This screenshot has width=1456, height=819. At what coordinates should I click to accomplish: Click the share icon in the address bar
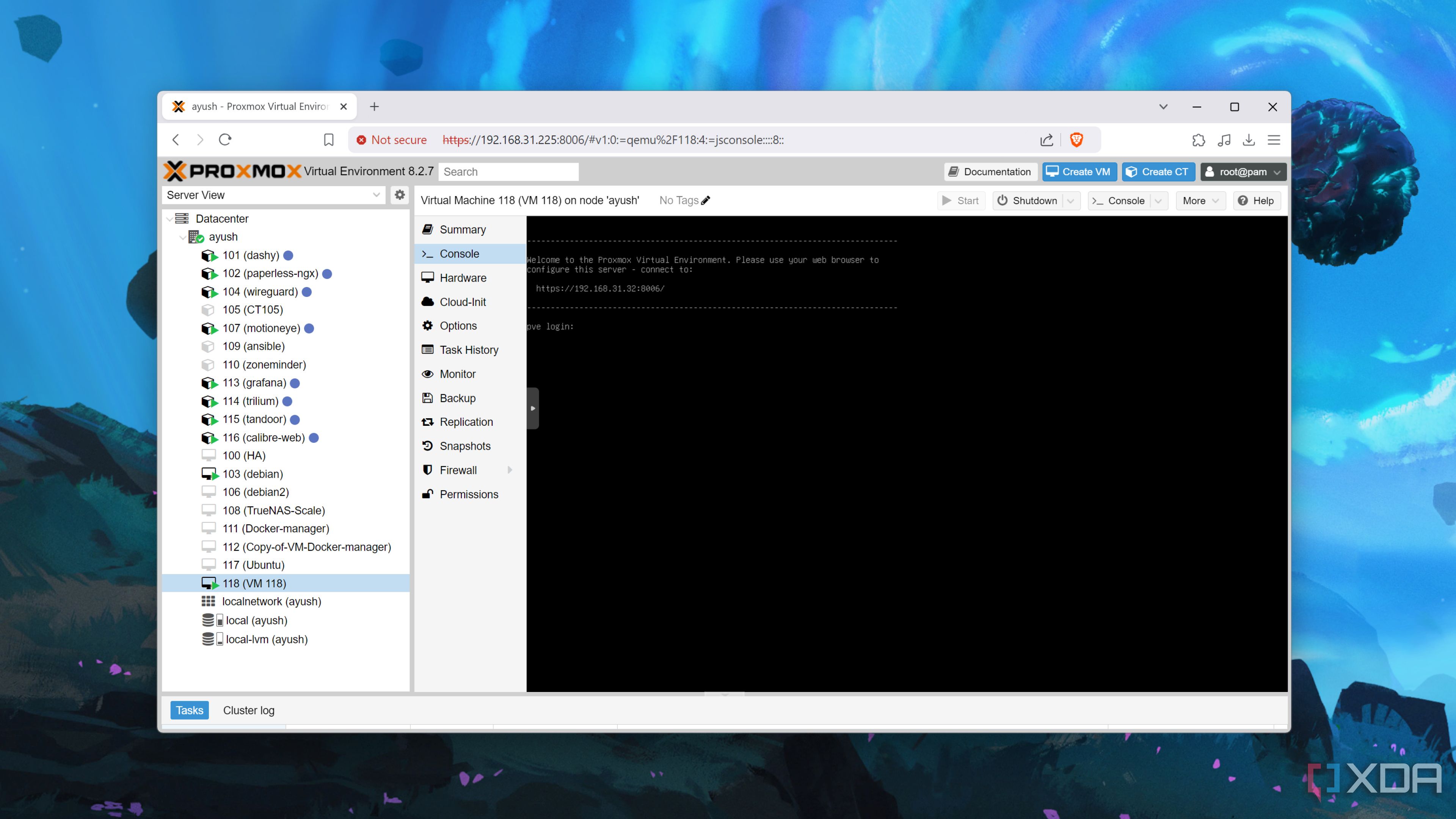(1046, 140)
